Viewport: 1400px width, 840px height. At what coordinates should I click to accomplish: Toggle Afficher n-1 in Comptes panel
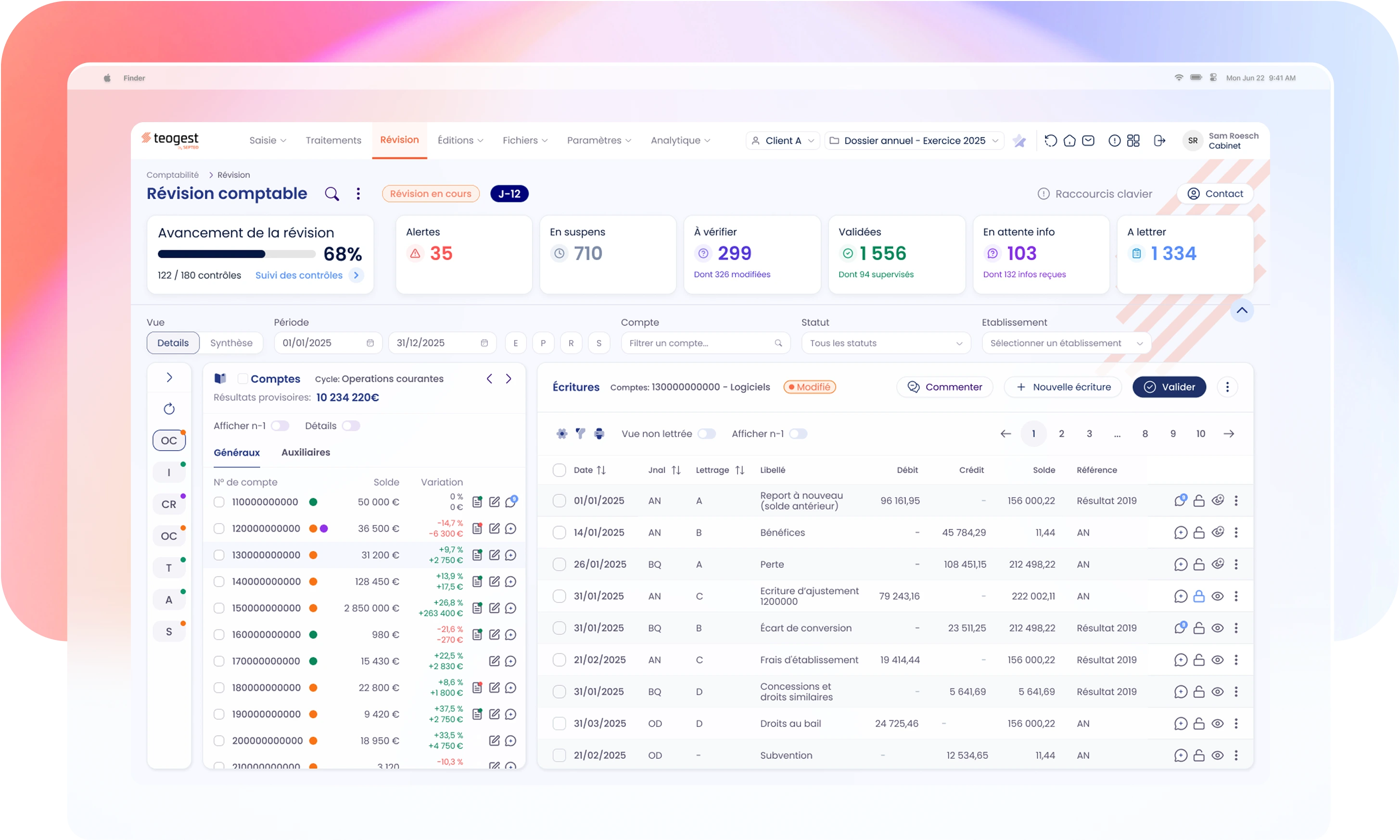click(x=280, y=426)
